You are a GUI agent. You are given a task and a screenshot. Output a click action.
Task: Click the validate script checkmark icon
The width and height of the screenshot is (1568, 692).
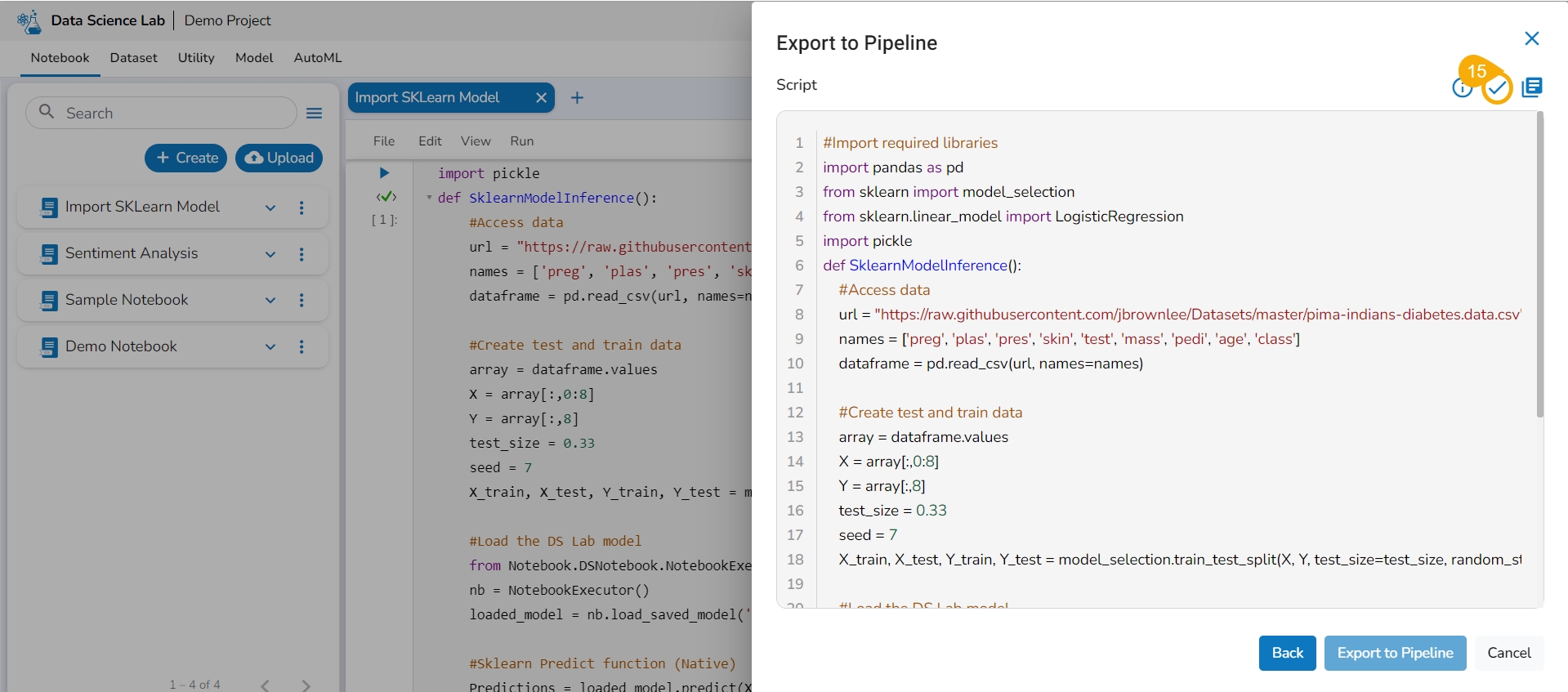click(x=1497, y=88)
